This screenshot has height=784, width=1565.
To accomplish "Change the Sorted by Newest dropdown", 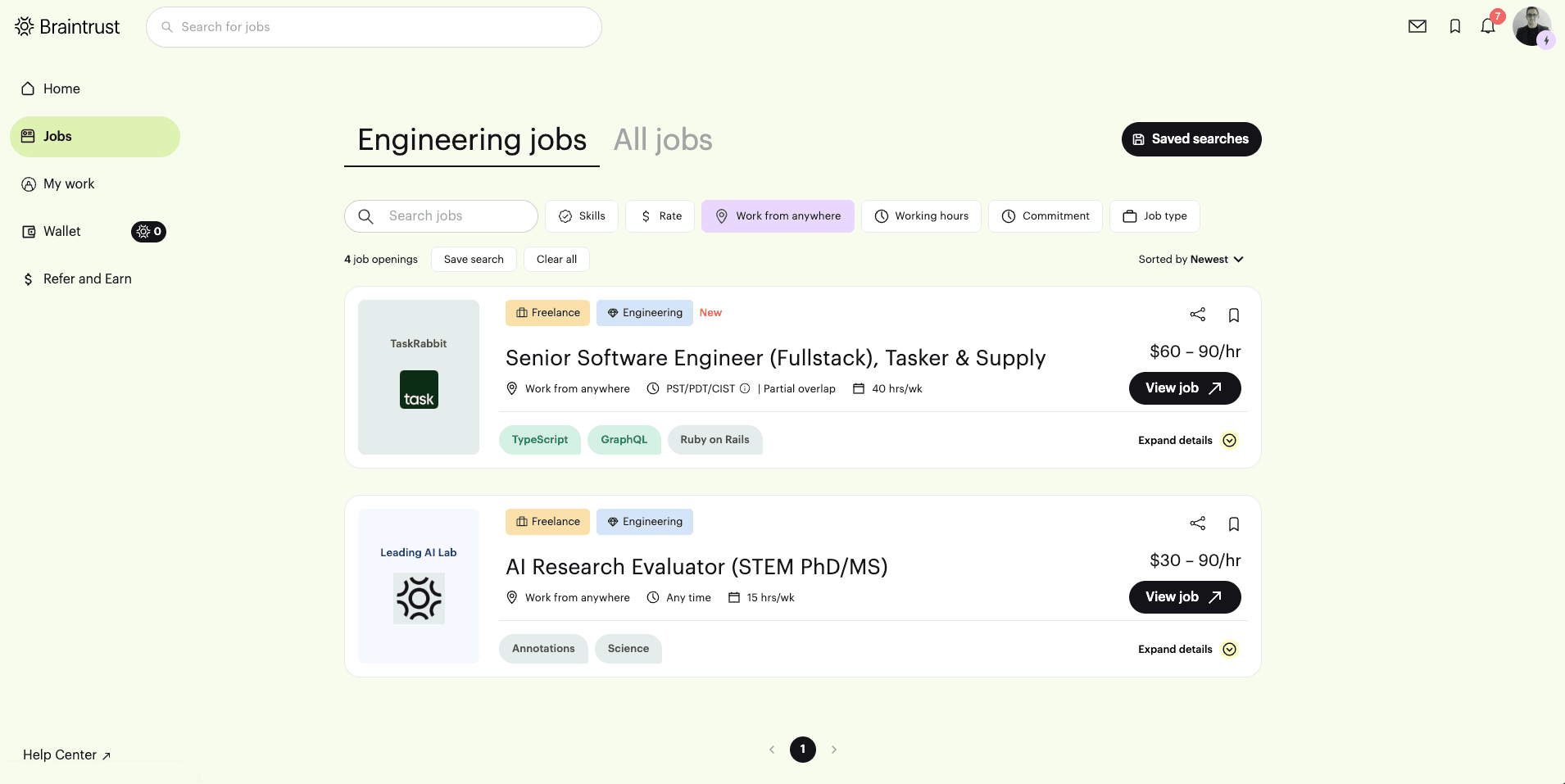I will [x=1191, y=260].
